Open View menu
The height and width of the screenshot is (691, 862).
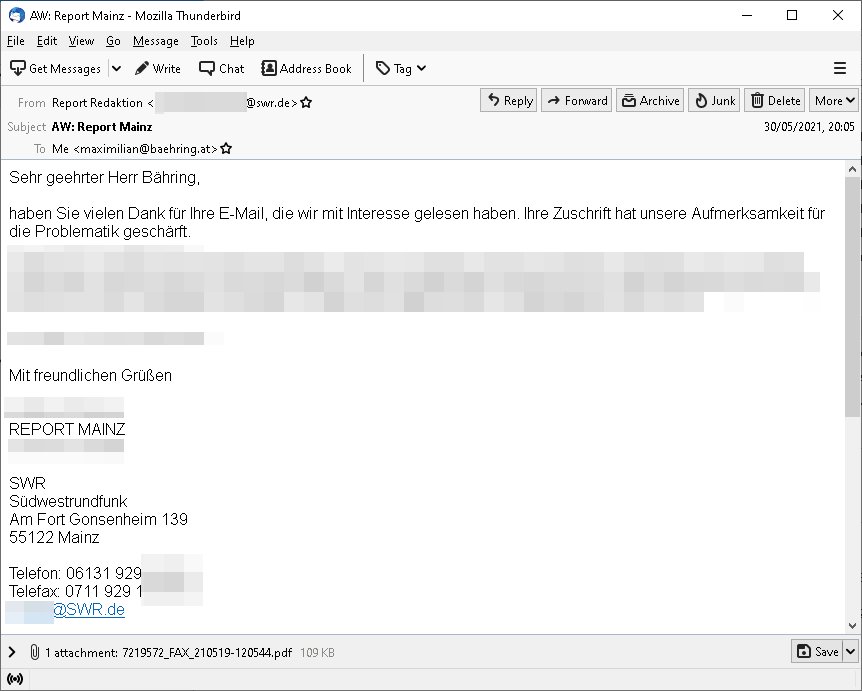tap(81, 41)
